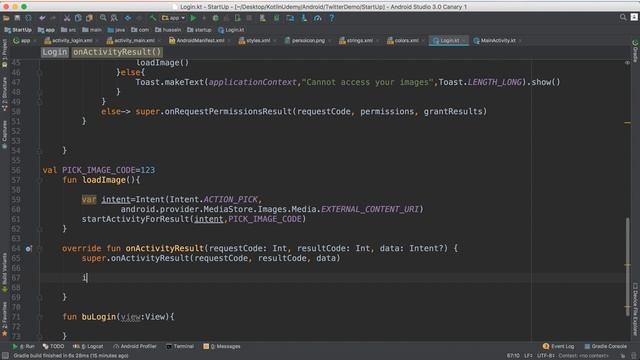
Task: Open the app run configuration dropdown
Action: [x=173, y=18]
